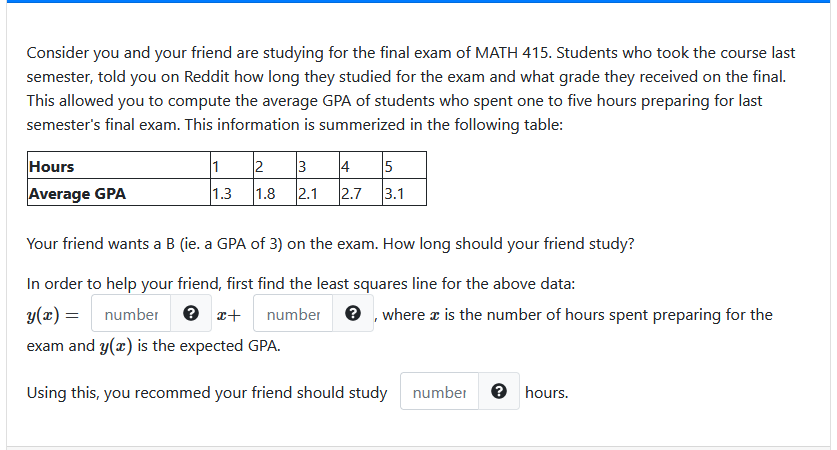Click table cell with Hours value 5
The height and width of the screenshot is (450, 837).
404,165
